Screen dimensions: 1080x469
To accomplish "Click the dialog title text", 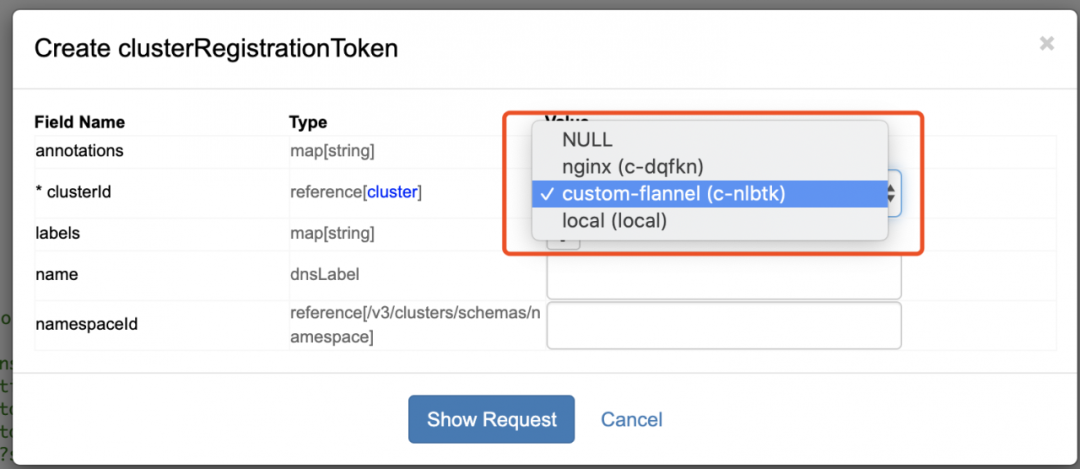I will (216, 49).
